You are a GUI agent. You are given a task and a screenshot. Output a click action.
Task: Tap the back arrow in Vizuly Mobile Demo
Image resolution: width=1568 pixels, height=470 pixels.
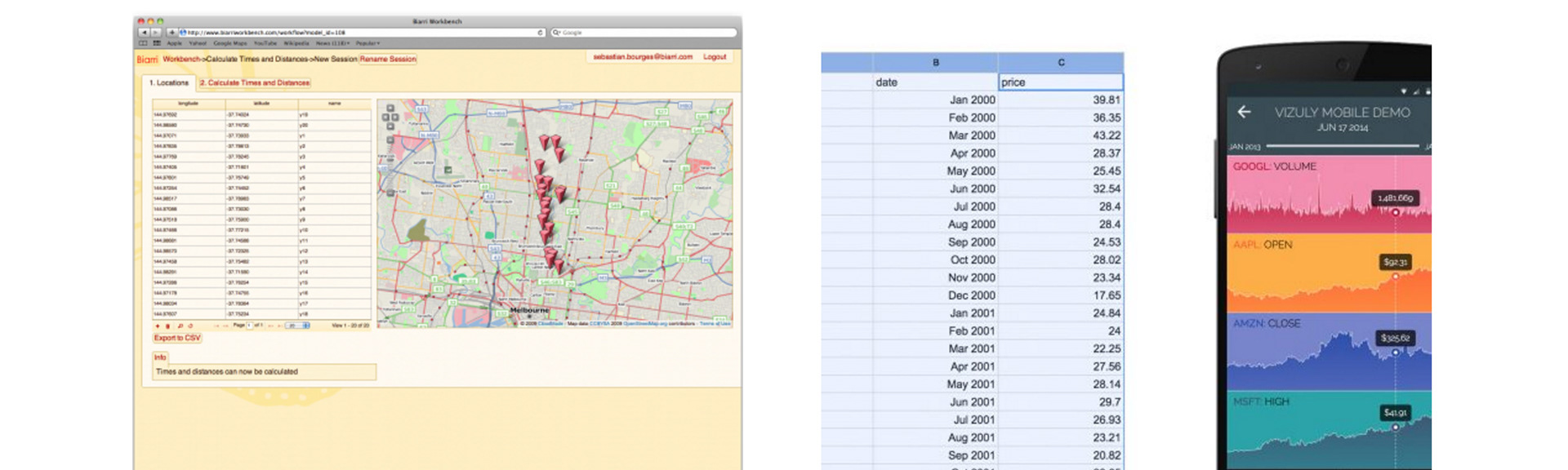pos(1244,112)
